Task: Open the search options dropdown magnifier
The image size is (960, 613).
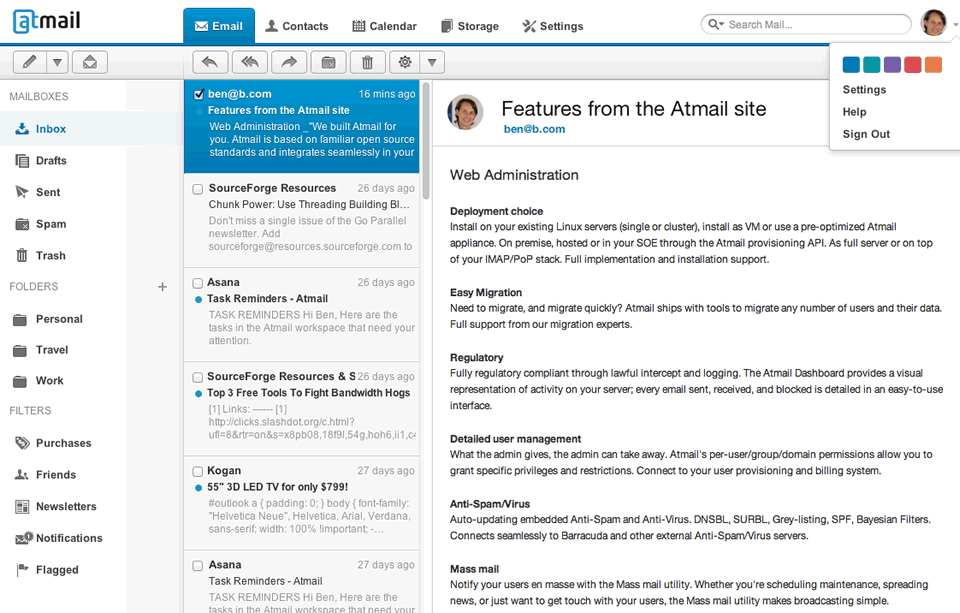Action: [716, 24]
